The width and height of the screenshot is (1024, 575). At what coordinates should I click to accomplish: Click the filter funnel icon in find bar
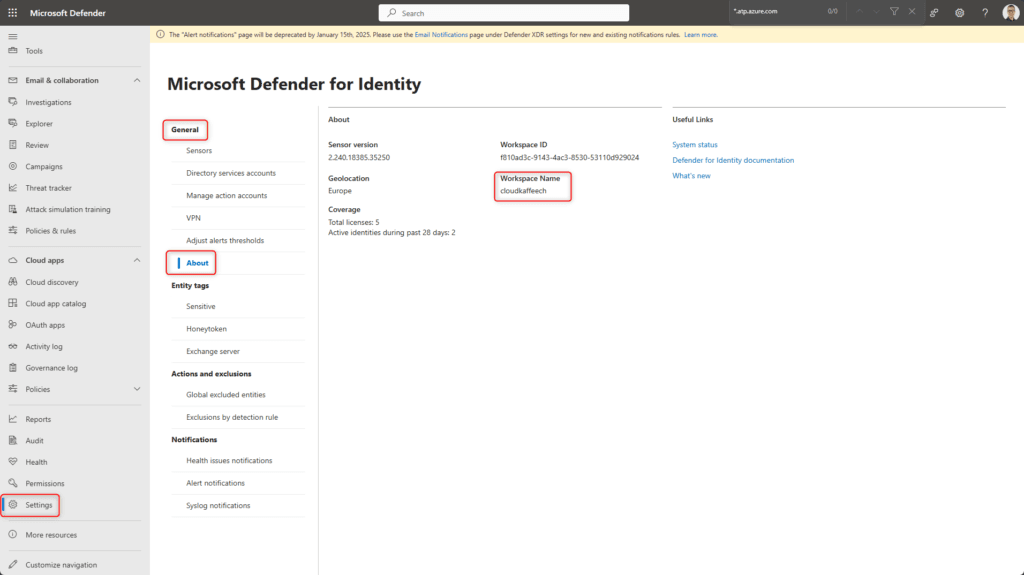point(895,11)
